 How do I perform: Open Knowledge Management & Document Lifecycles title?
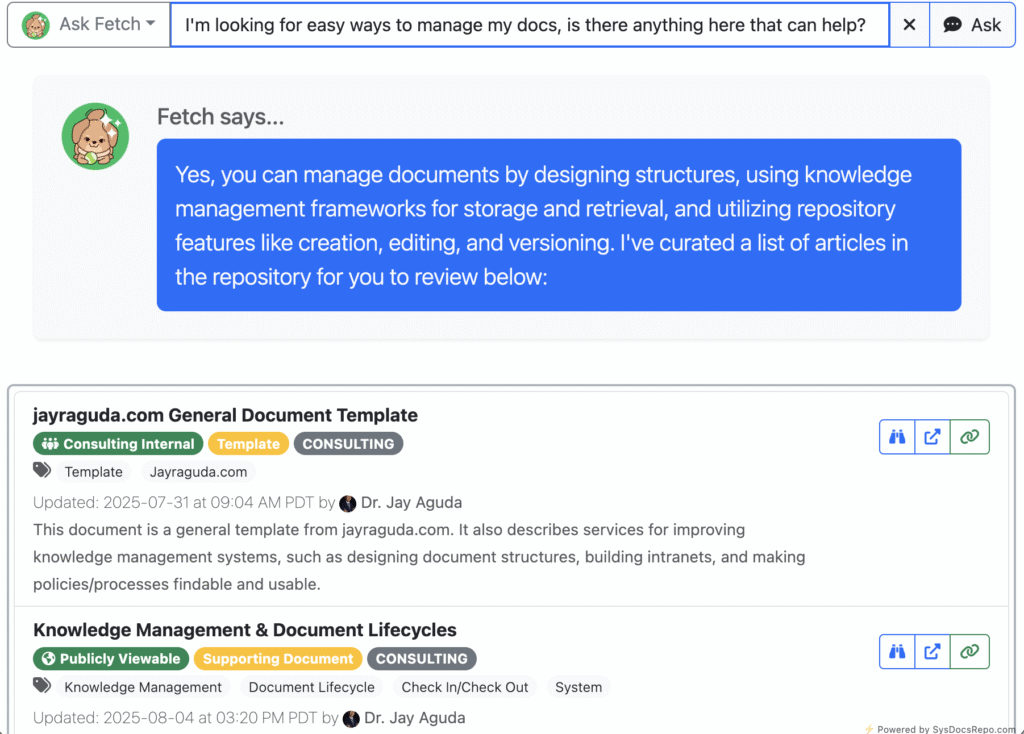tap(245, 630)
